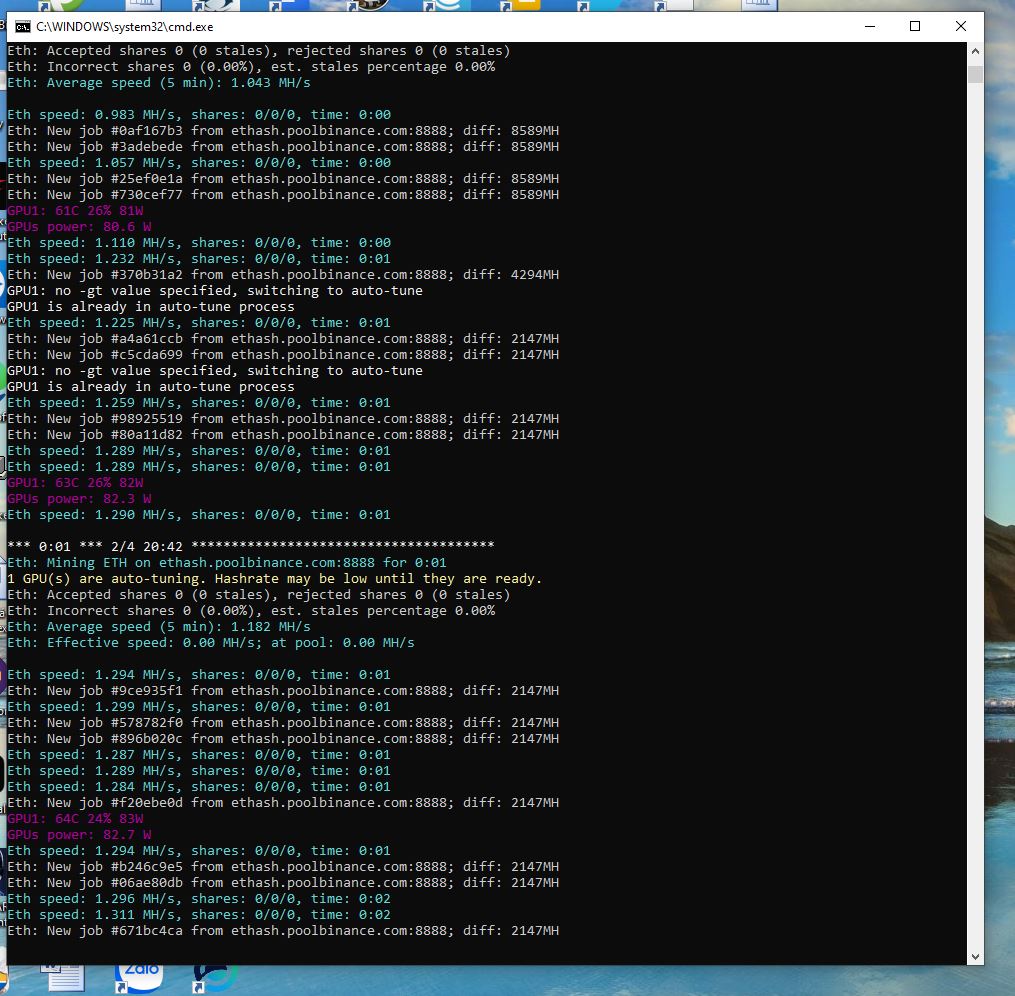The image size is (1015, 996).
Task: Click the scrollbar thumb near the top
Action: click(975, 74)
